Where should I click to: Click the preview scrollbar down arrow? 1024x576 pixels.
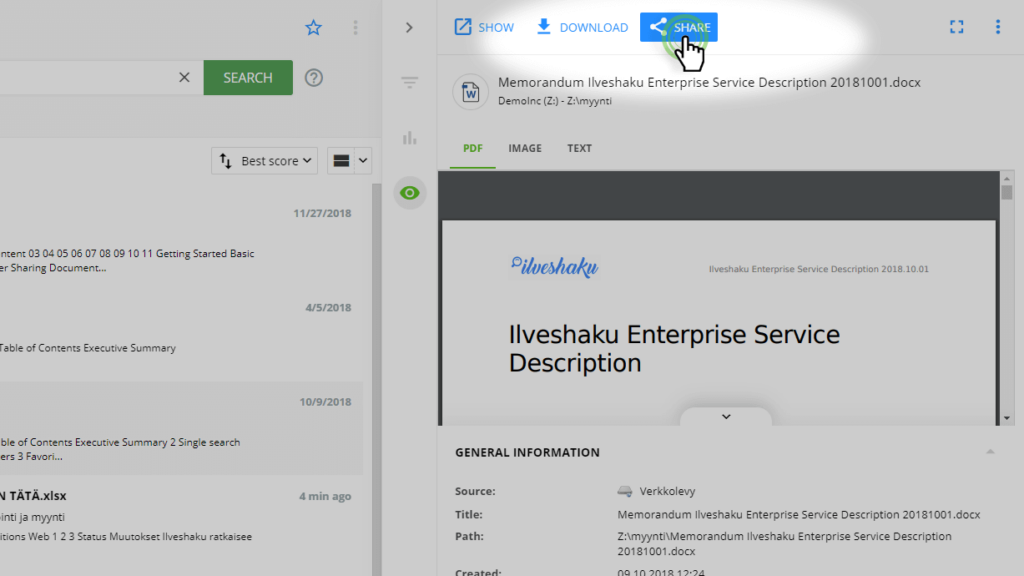[x=1006, y=418]
